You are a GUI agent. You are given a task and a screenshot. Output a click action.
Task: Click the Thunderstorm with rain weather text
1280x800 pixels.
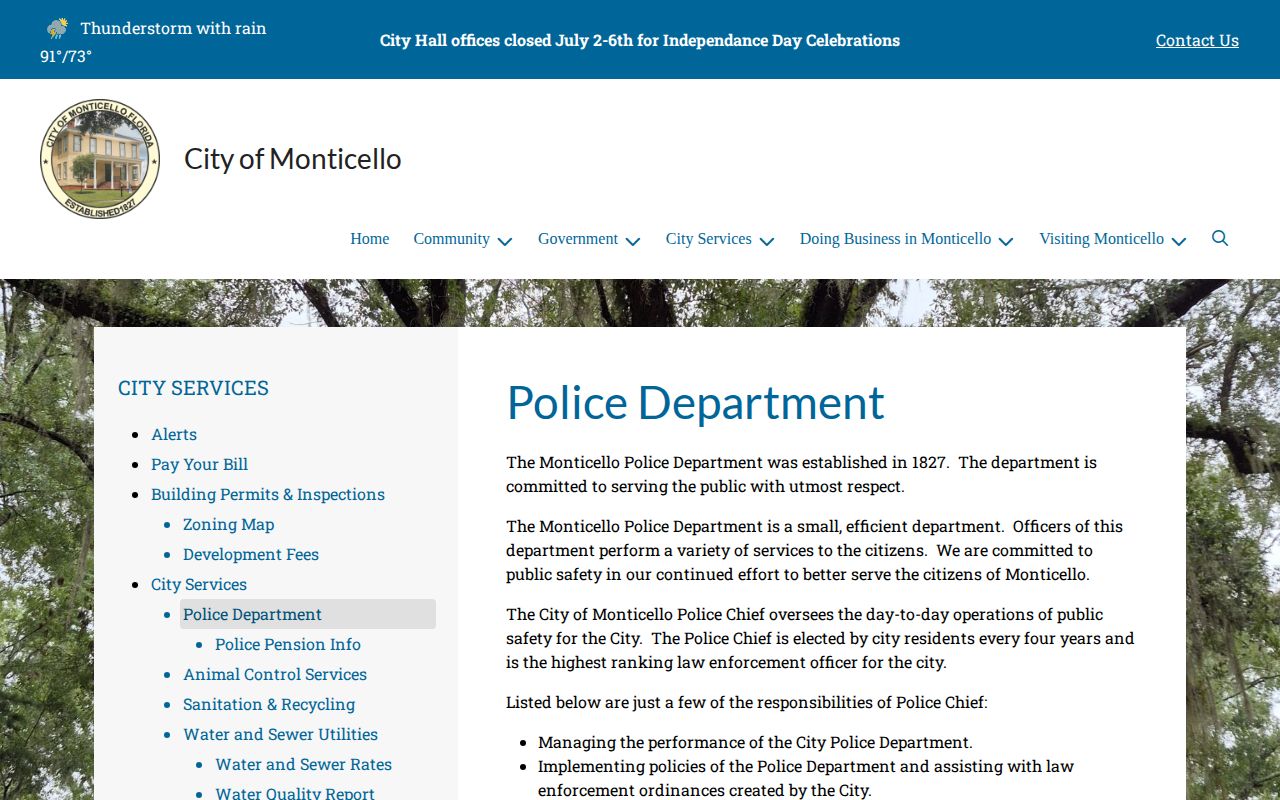coord(173,28)
